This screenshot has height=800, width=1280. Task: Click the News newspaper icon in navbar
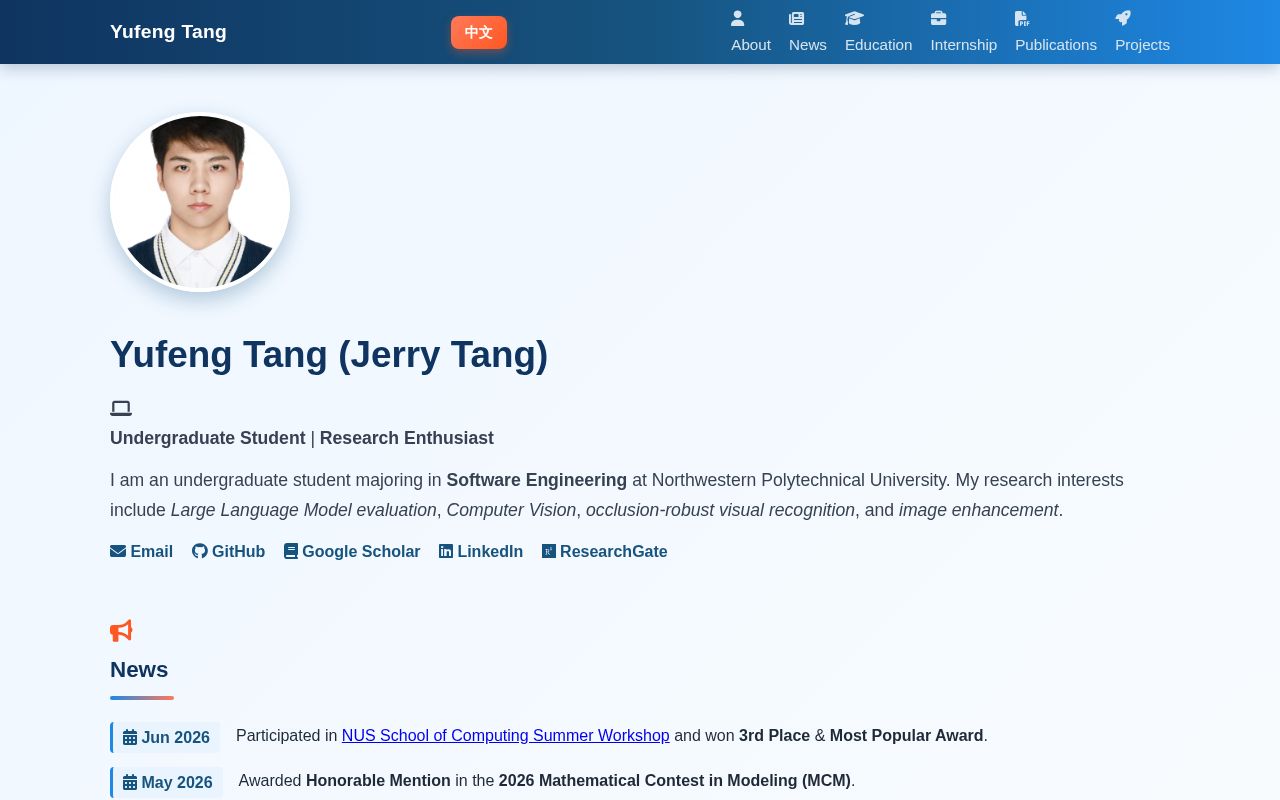797,18
